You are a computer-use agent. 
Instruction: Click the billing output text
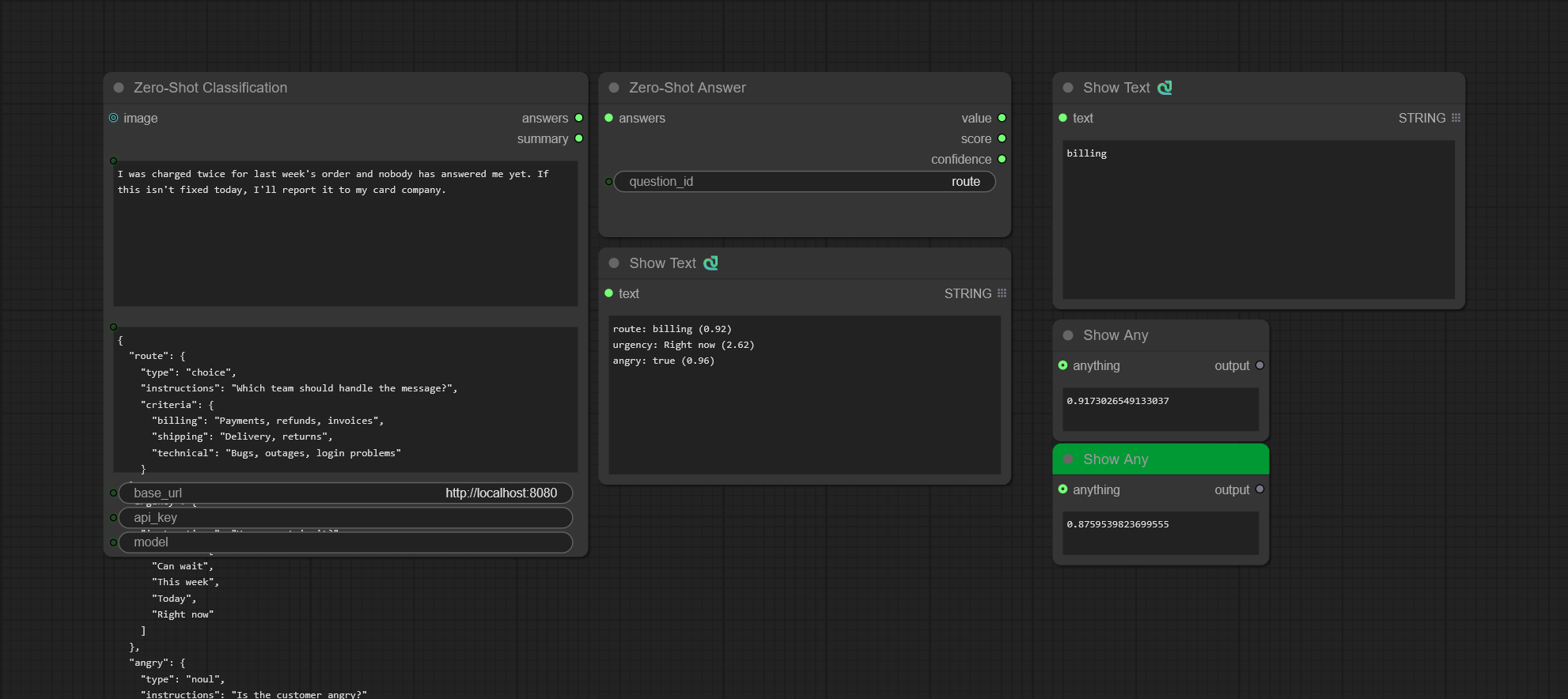(x=1087, y=153)
